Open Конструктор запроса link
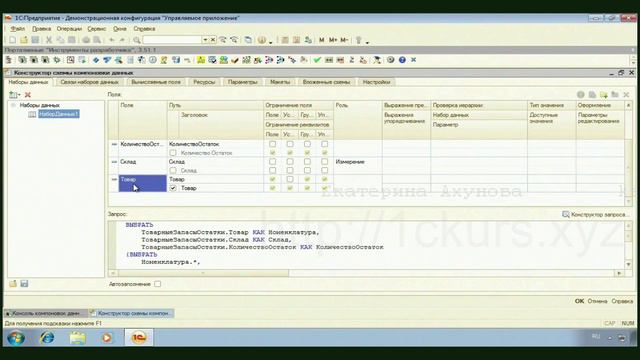The image size is (640, 360). 599,214
